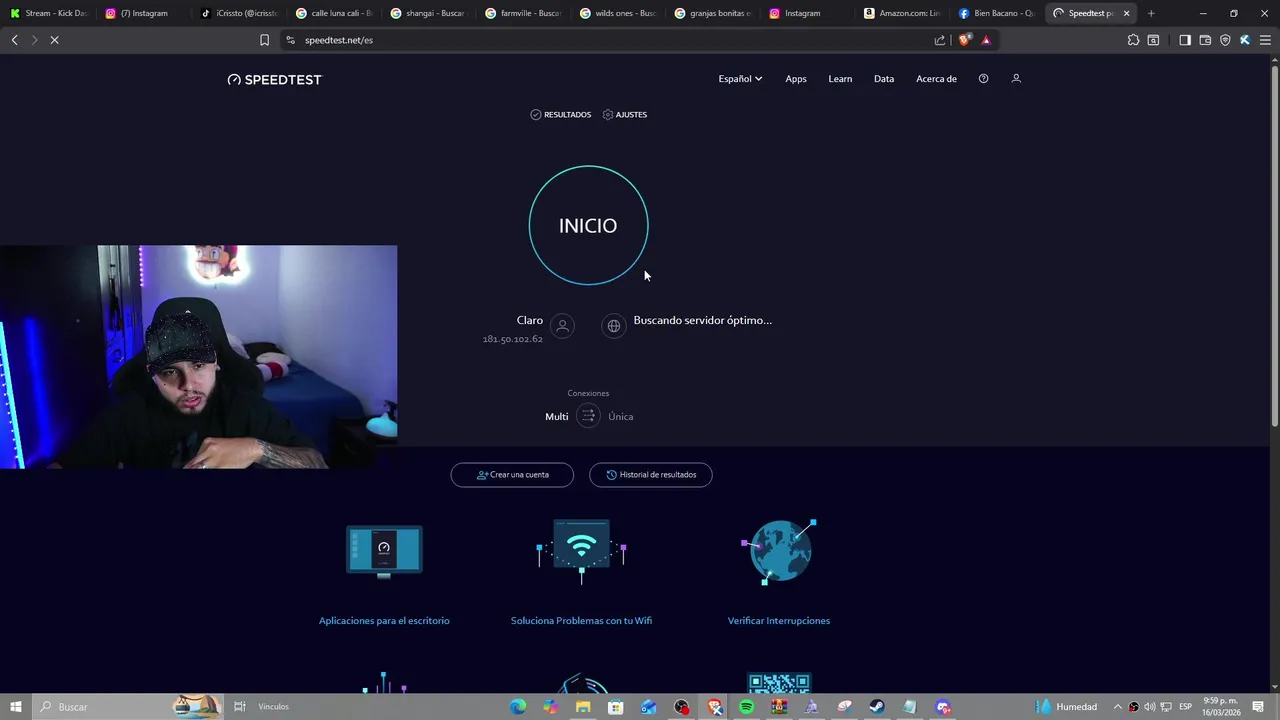This screenshot has width=1280, height=720.
Task: Open the Apps menu item
Action: (x=796, y=79)
